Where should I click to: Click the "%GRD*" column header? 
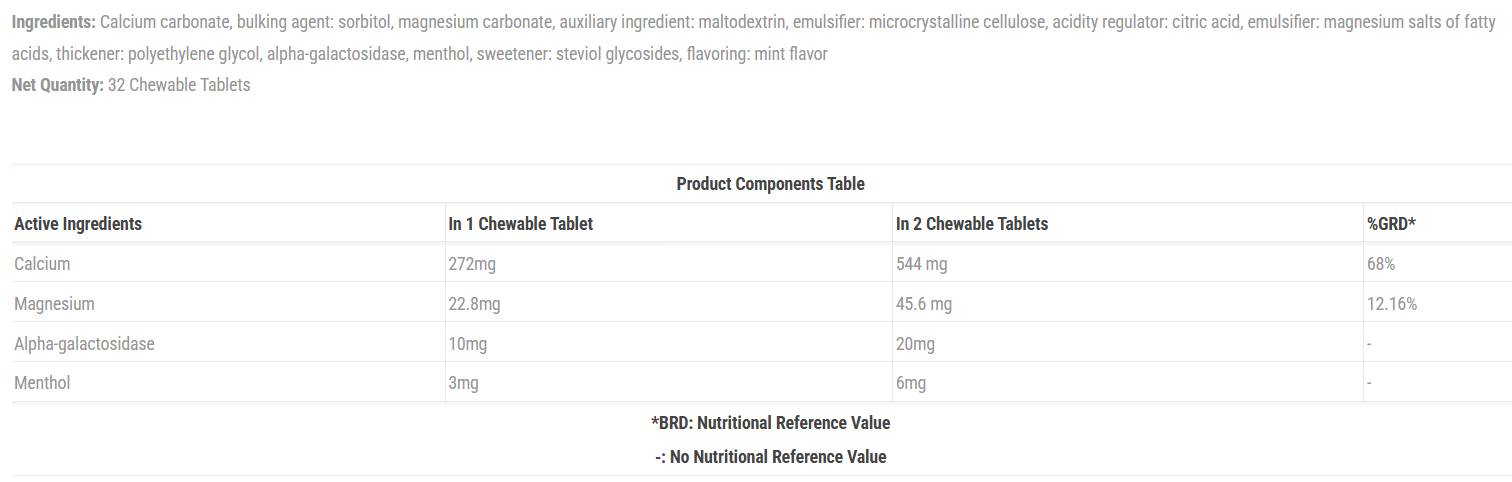1391,224
